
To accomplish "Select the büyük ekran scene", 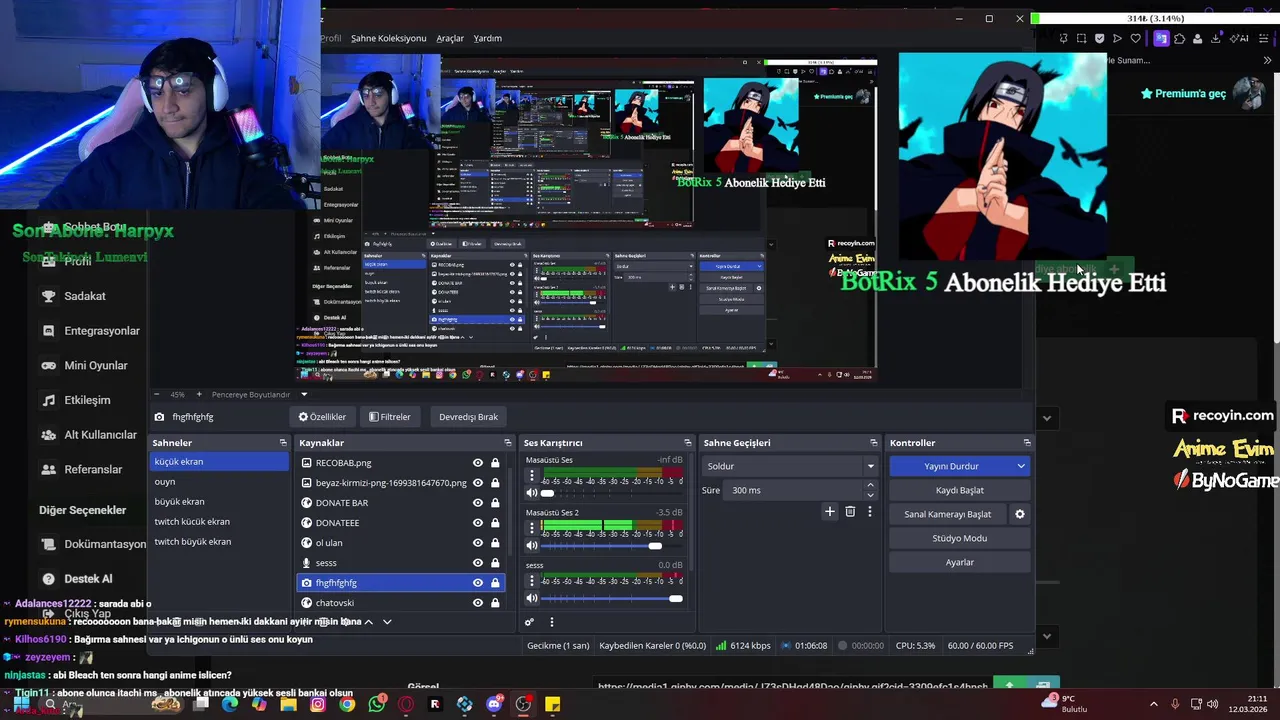I will pyautogui.click(x=219, y=502).
